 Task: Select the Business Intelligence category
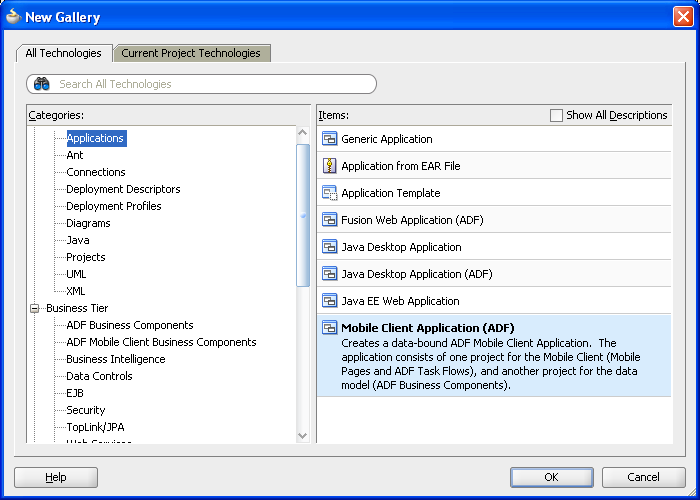point(116,359)
